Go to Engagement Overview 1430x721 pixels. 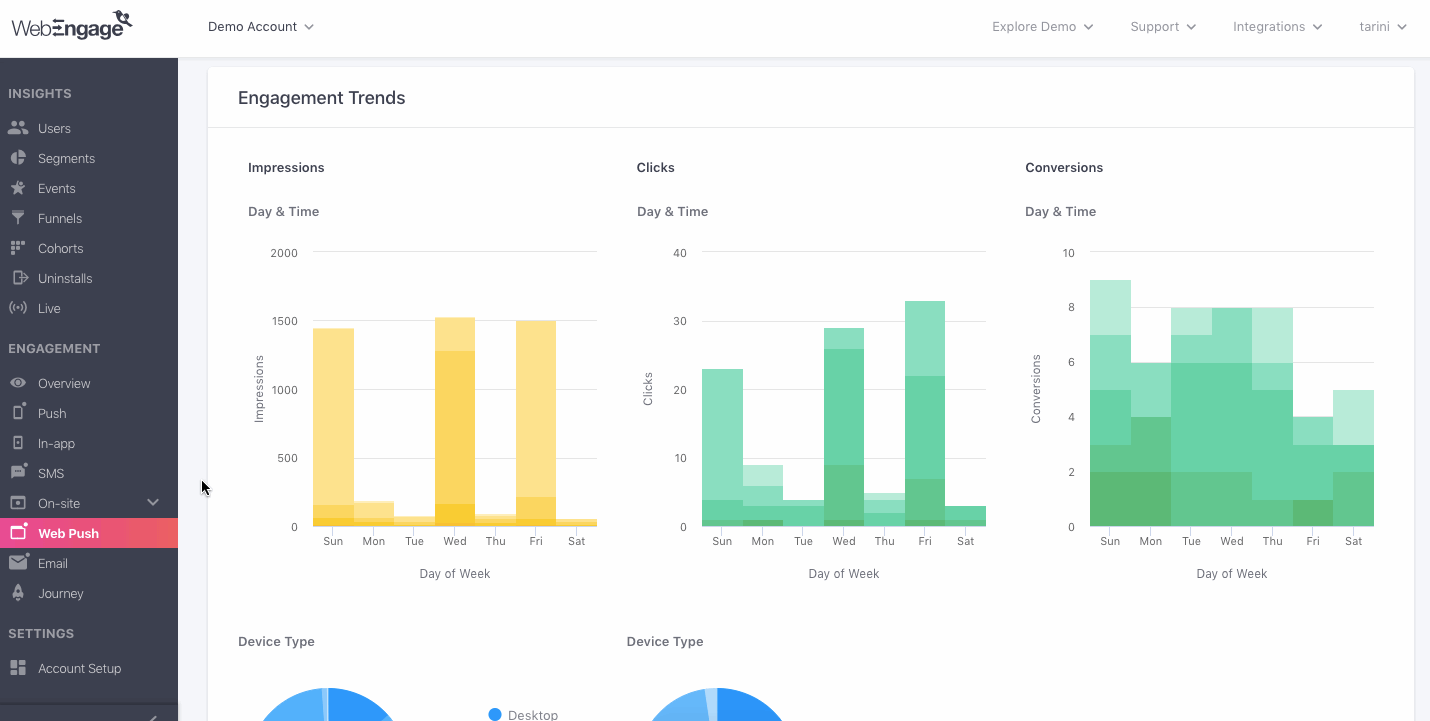click(x=64, y=383)
